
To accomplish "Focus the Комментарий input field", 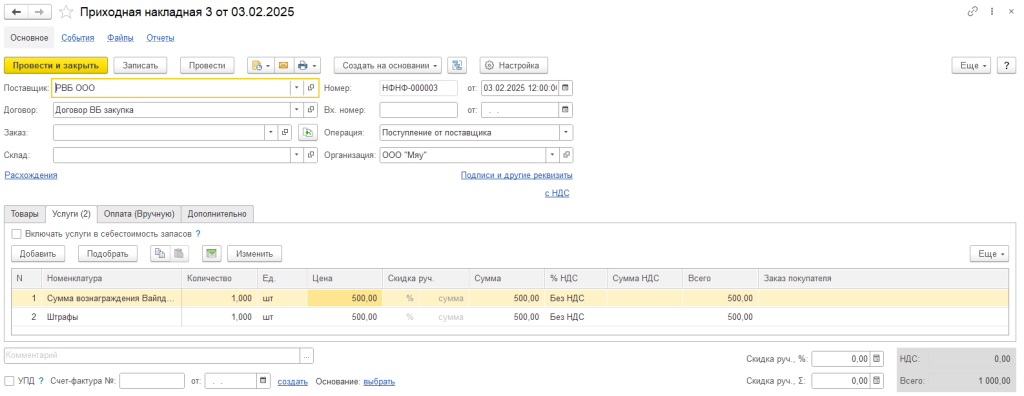I will point(152,355).
